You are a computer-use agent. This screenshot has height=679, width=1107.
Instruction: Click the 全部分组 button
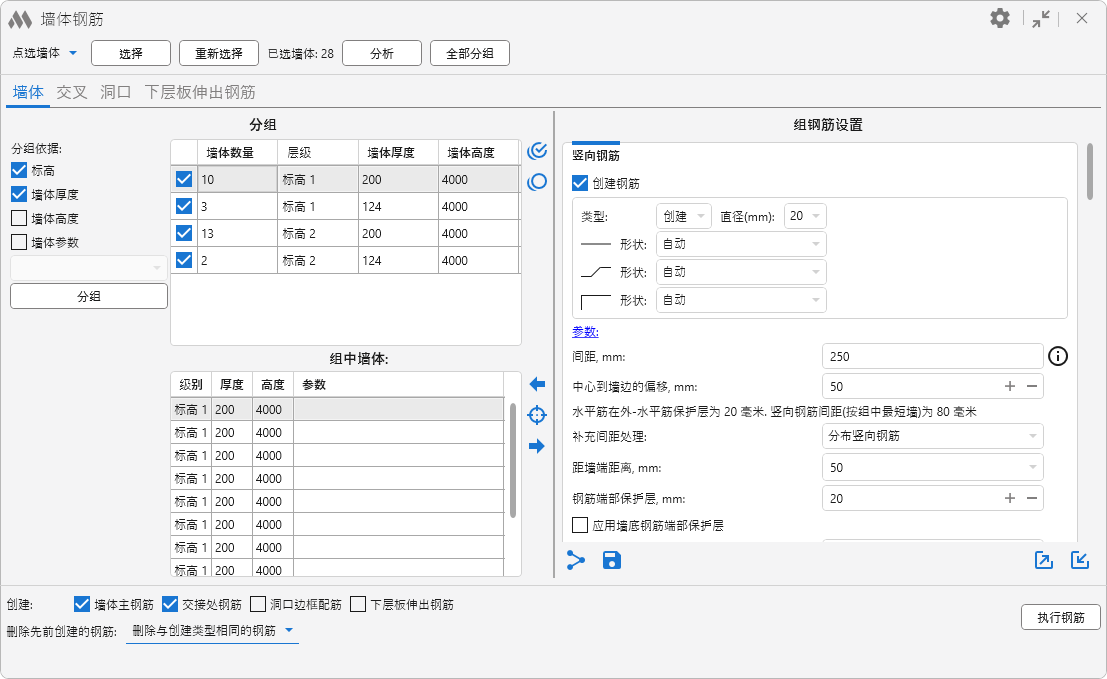click(x=470, y=53)
